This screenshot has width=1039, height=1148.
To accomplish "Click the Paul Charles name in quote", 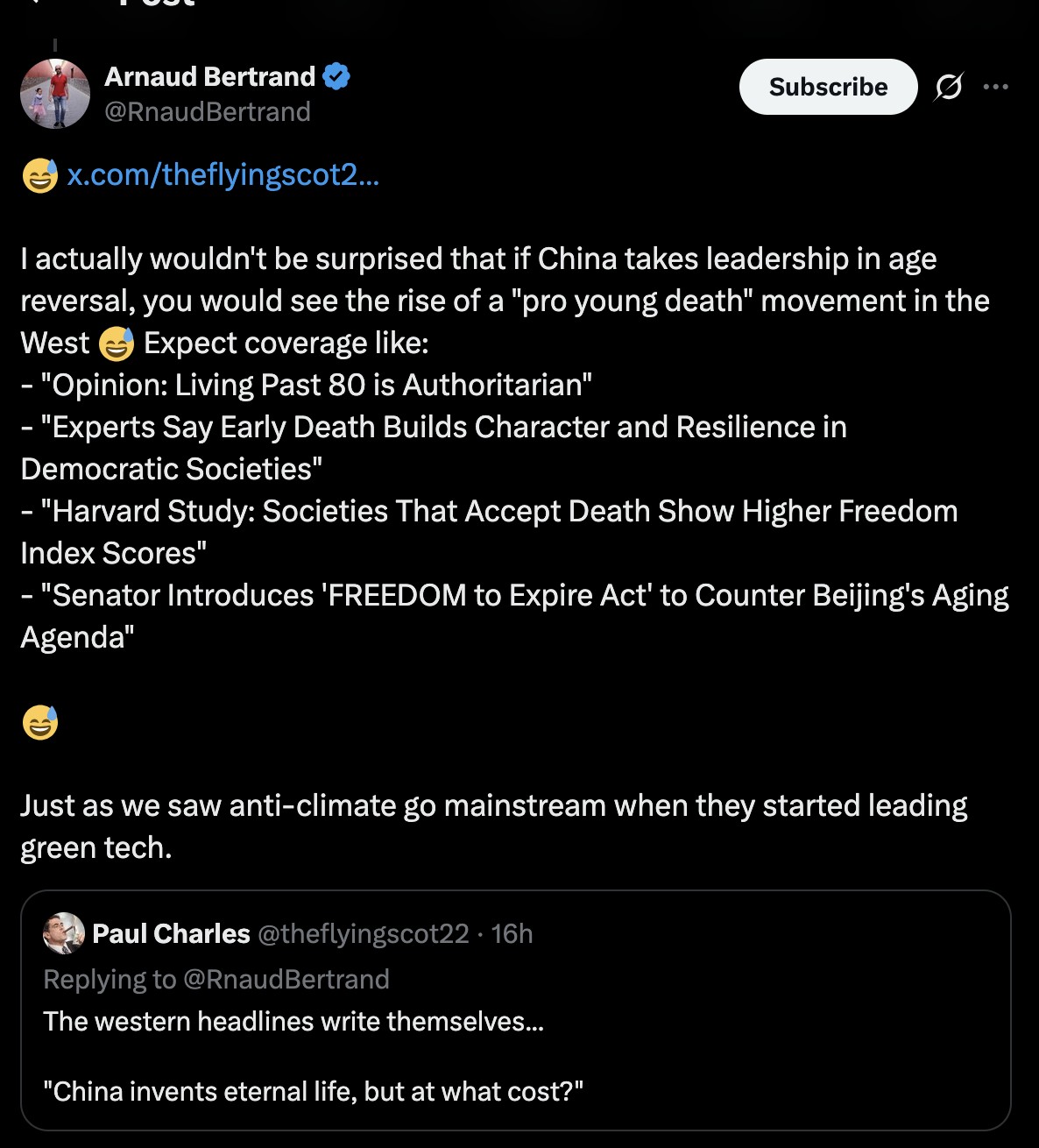I will coord(171,934).
